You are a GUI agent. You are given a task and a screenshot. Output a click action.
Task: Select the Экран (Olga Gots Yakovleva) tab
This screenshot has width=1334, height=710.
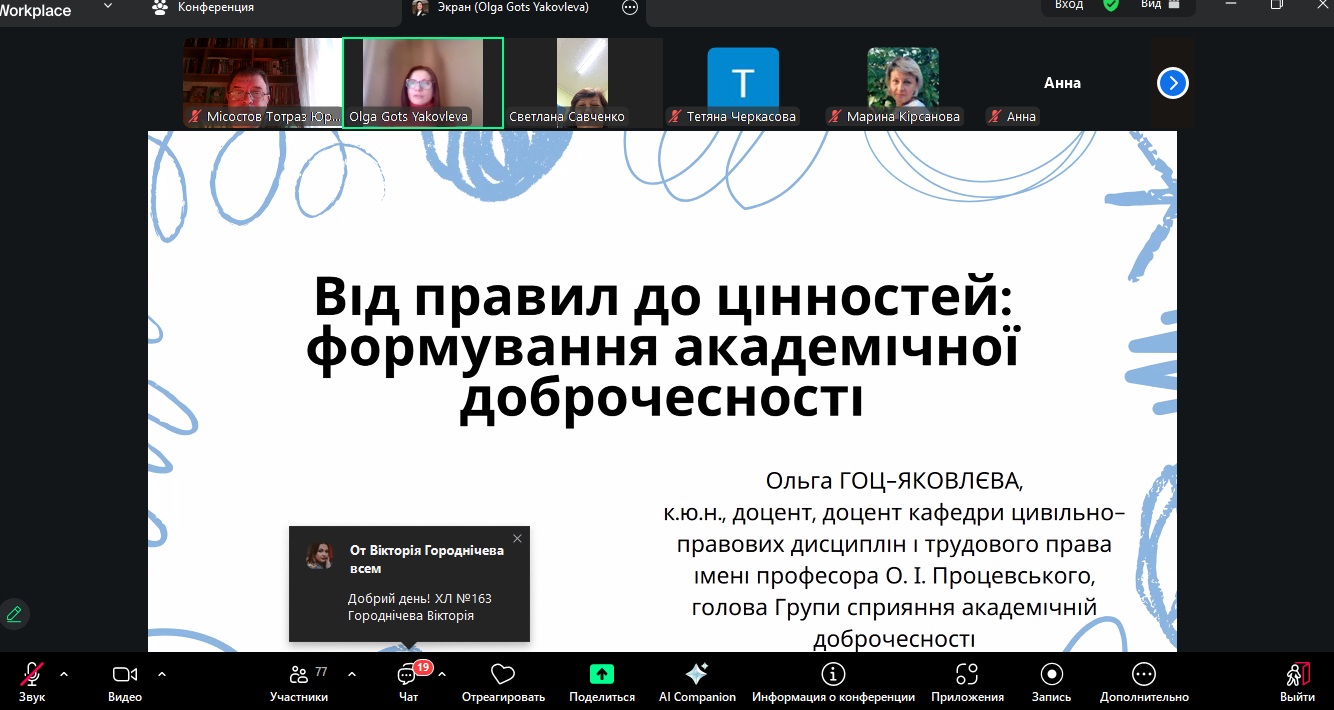click(x=500, y=8)
